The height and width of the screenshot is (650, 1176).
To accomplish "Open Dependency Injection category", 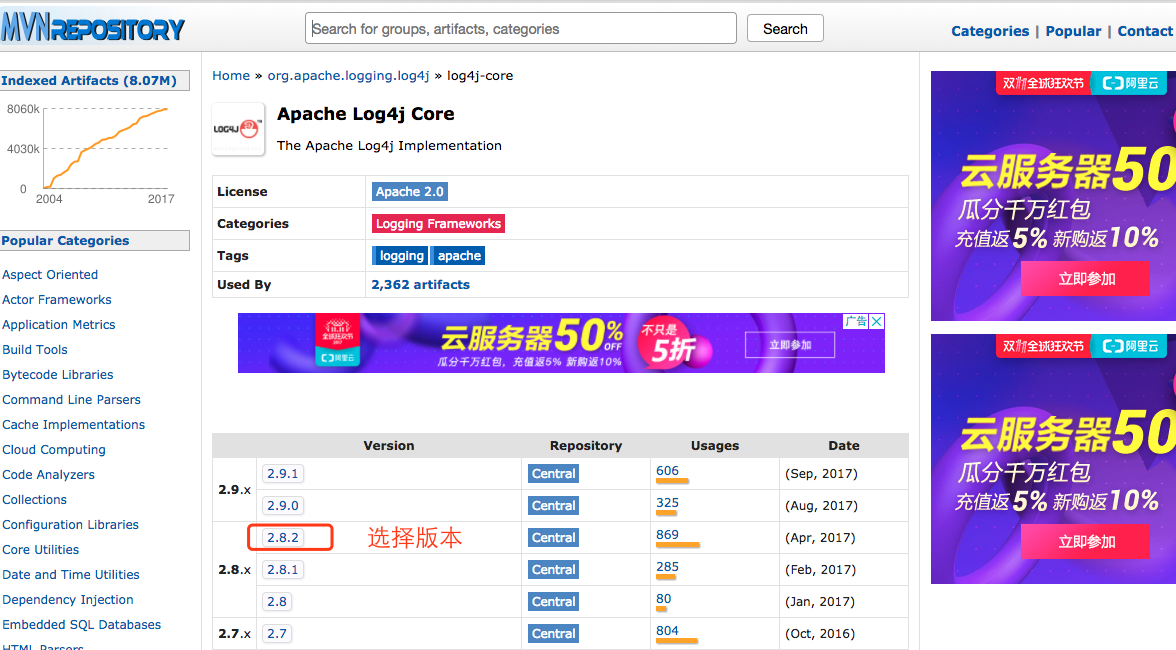I will (68, 600).
